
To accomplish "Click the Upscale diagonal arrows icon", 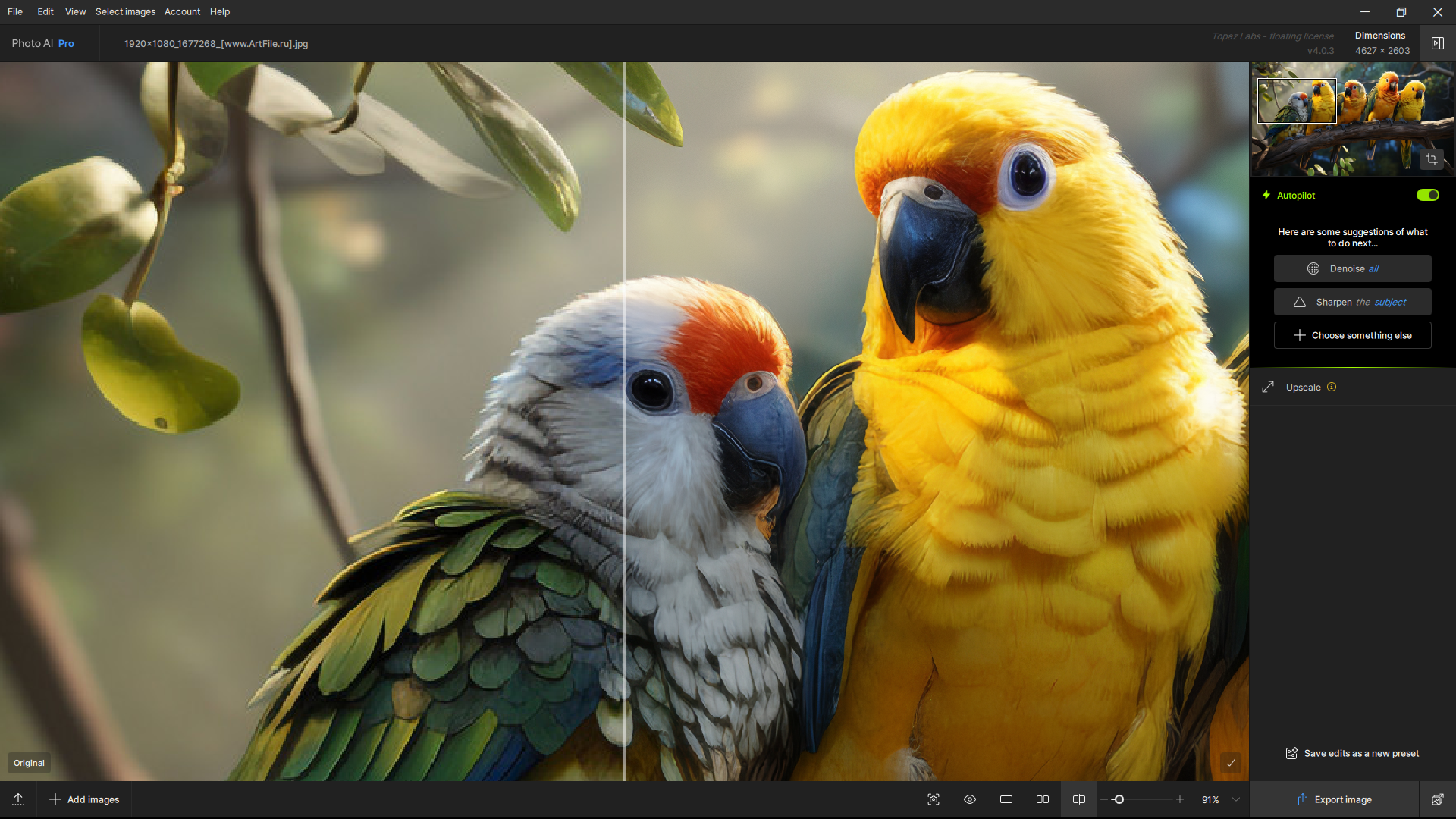I will pos(1268,387).
